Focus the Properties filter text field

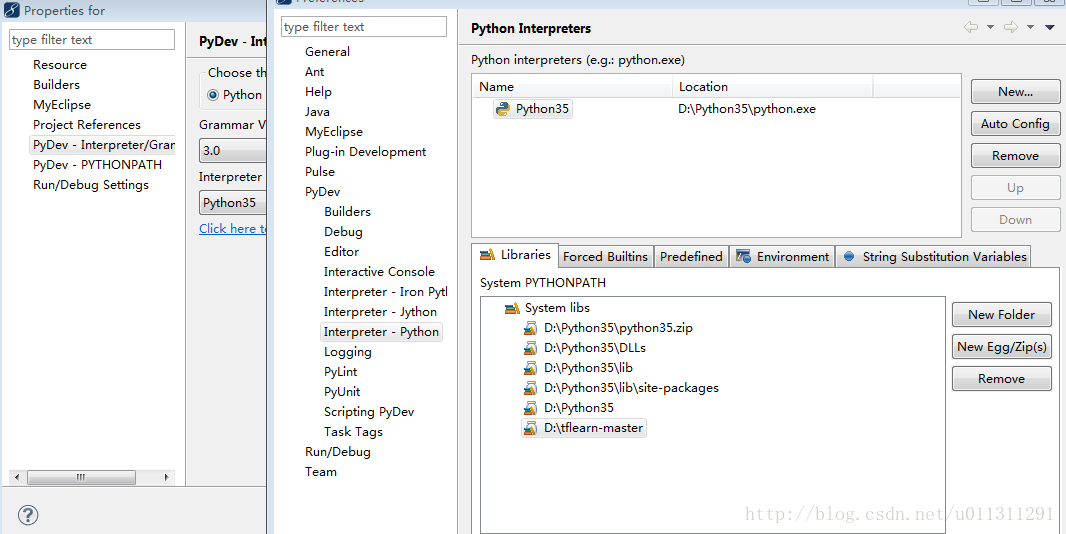click(92, 39)
